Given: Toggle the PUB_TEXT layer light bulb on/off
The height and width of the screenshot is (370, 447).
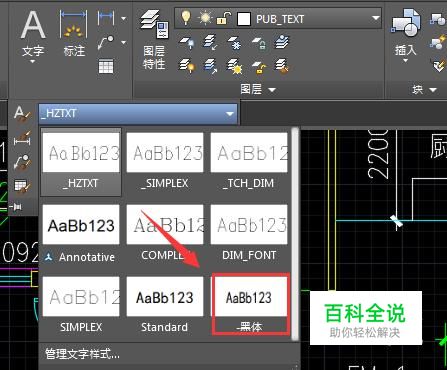Looking at the screenshot, I should pos(186,18).
